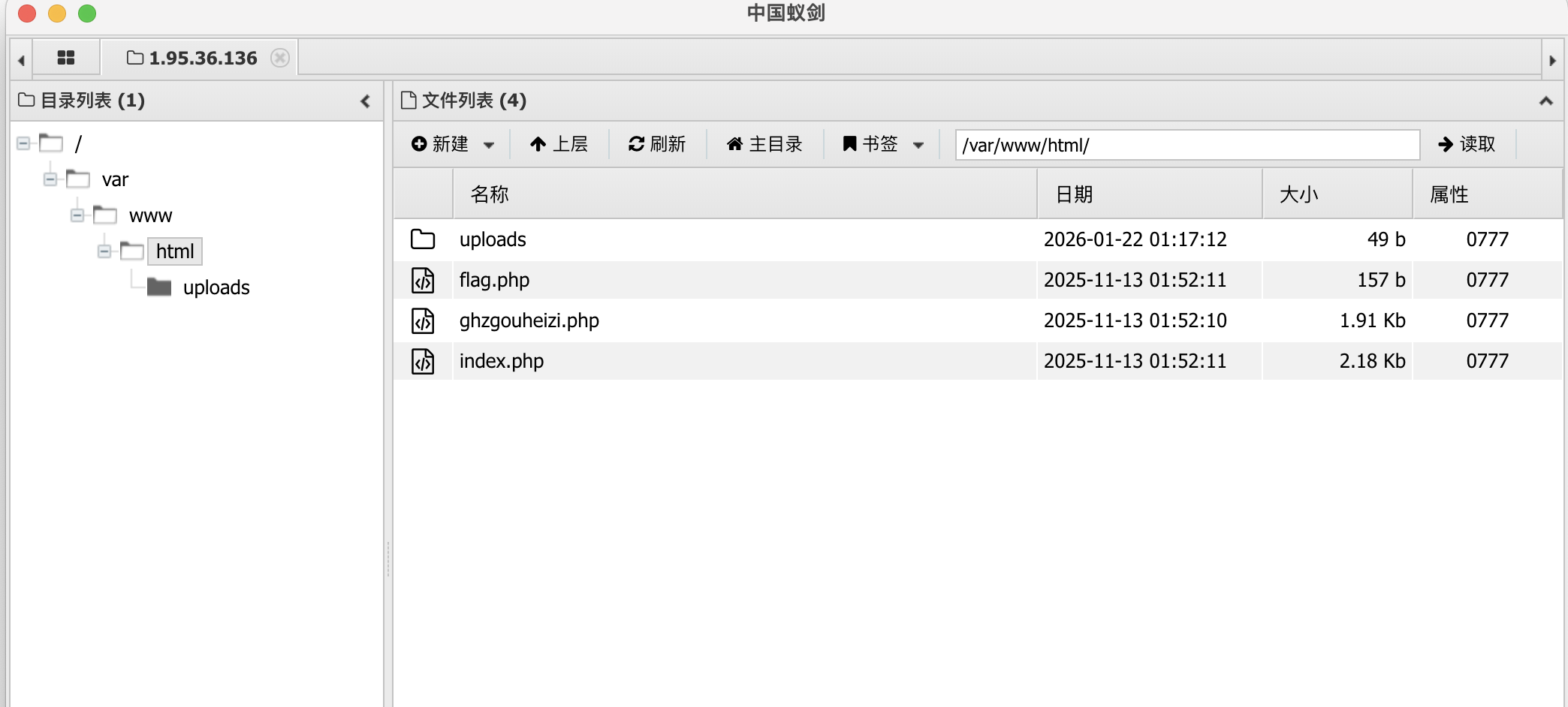This screenshot has width=1568, height=707.
Task: Click the flag.php file icon
Action: tap(423, 280)
